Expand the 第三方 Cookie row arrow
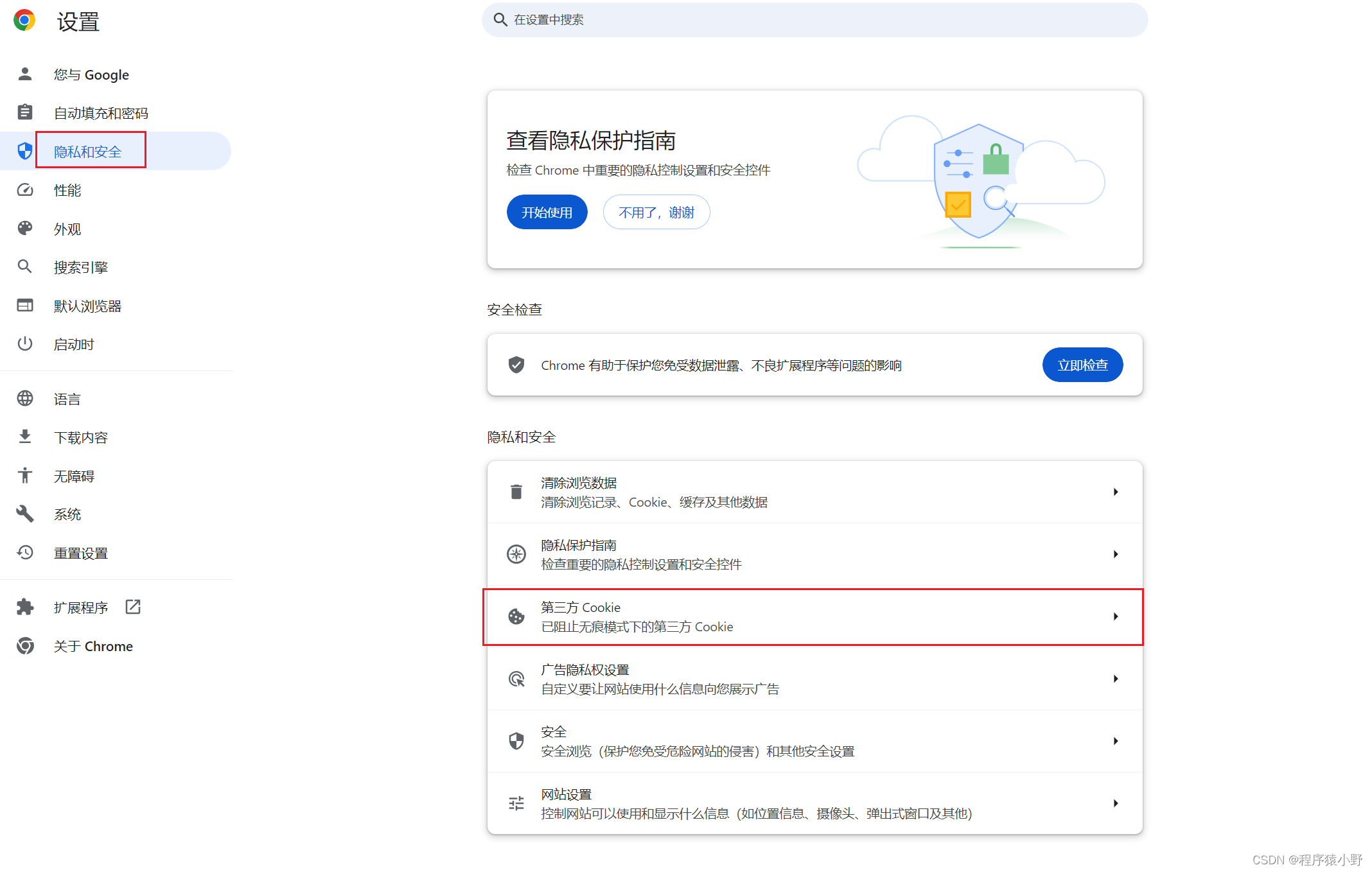The image size is (1372, 872). point(1116,616)
